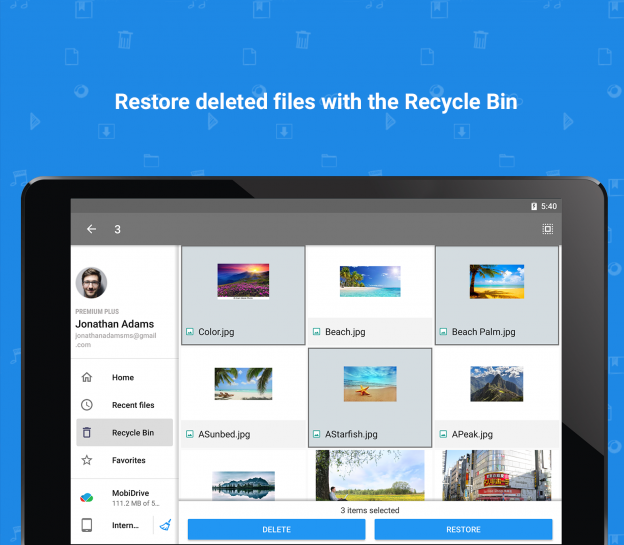
Task: Click the '3 items selected' status text
Action: tap(370, 510)
